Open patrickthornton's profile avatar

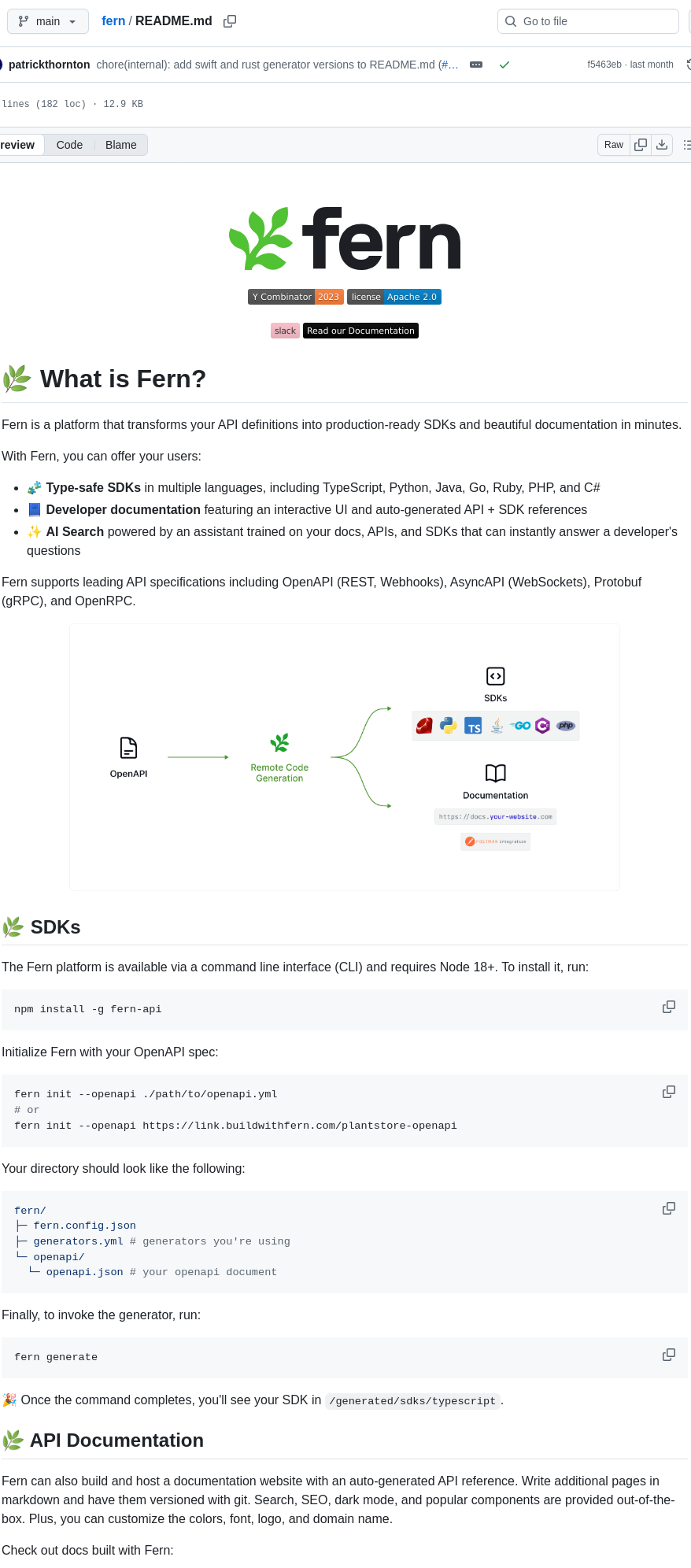(3, 64)
